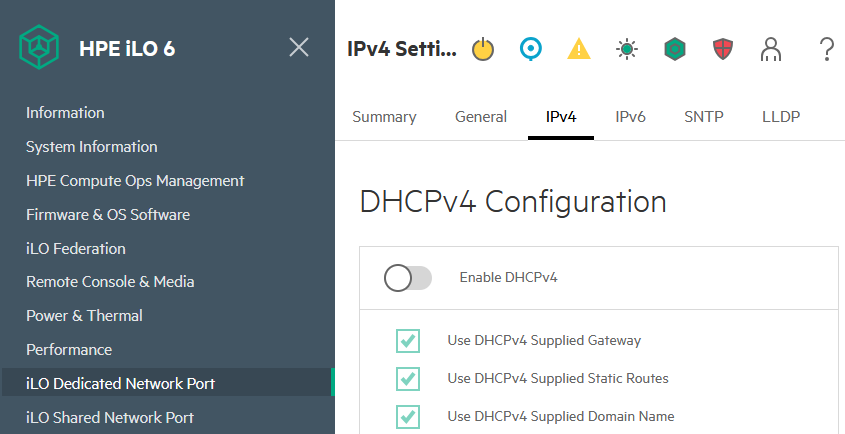Click the DHCPv4 Configuration heading

tap(513, 202)
